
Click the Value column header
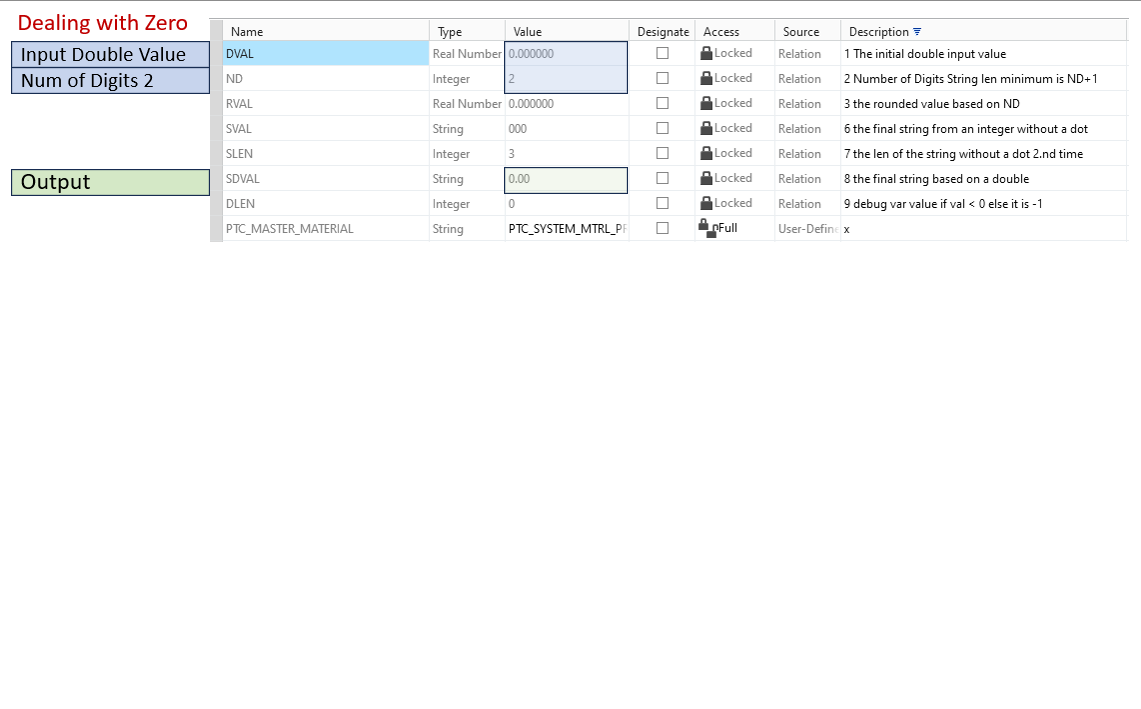(x=526, y=31)
